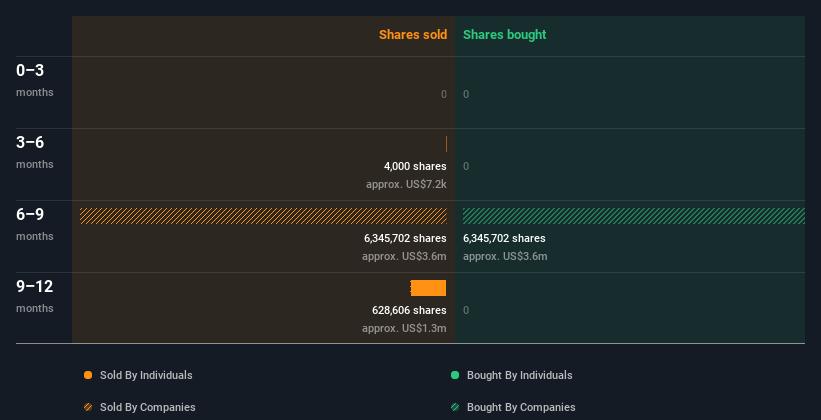The width and height of the screenshot is (821, 420).
Task: Click approx. US$3.6m in bought column
Action: pos(505,257)
